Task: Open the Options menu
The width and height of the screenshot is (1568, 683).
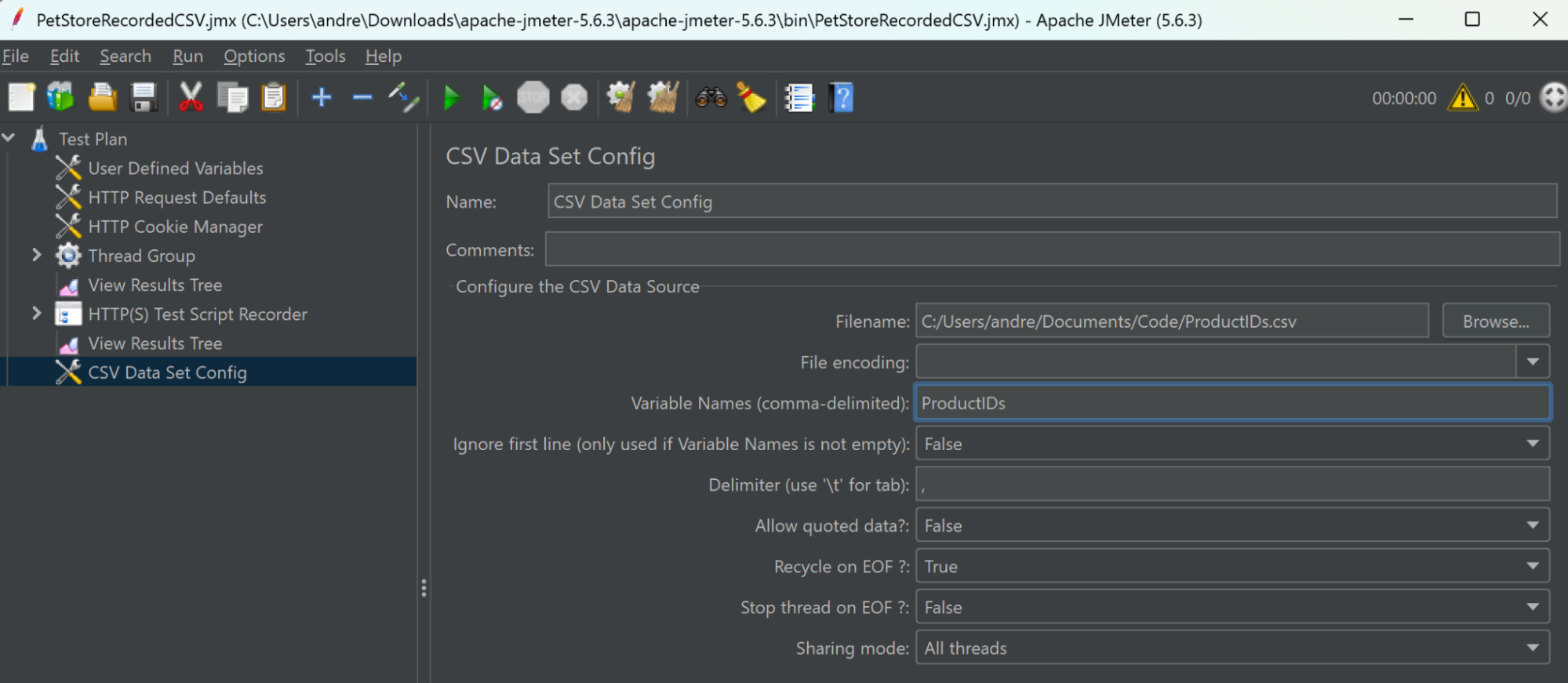Action: point(254,56)
